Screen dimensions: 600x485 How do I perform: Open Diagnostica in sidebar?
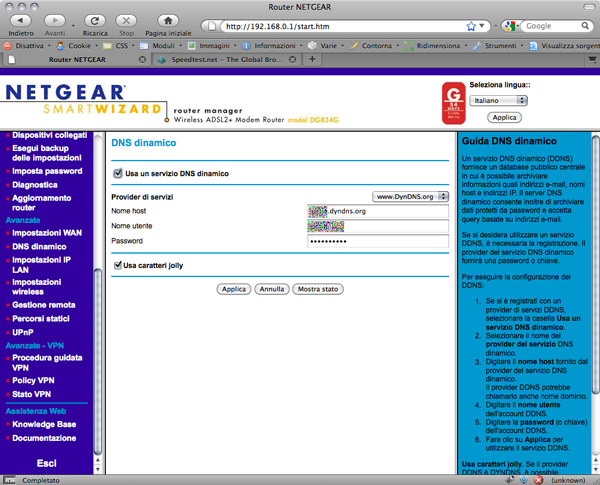click(x=35, y=185)
